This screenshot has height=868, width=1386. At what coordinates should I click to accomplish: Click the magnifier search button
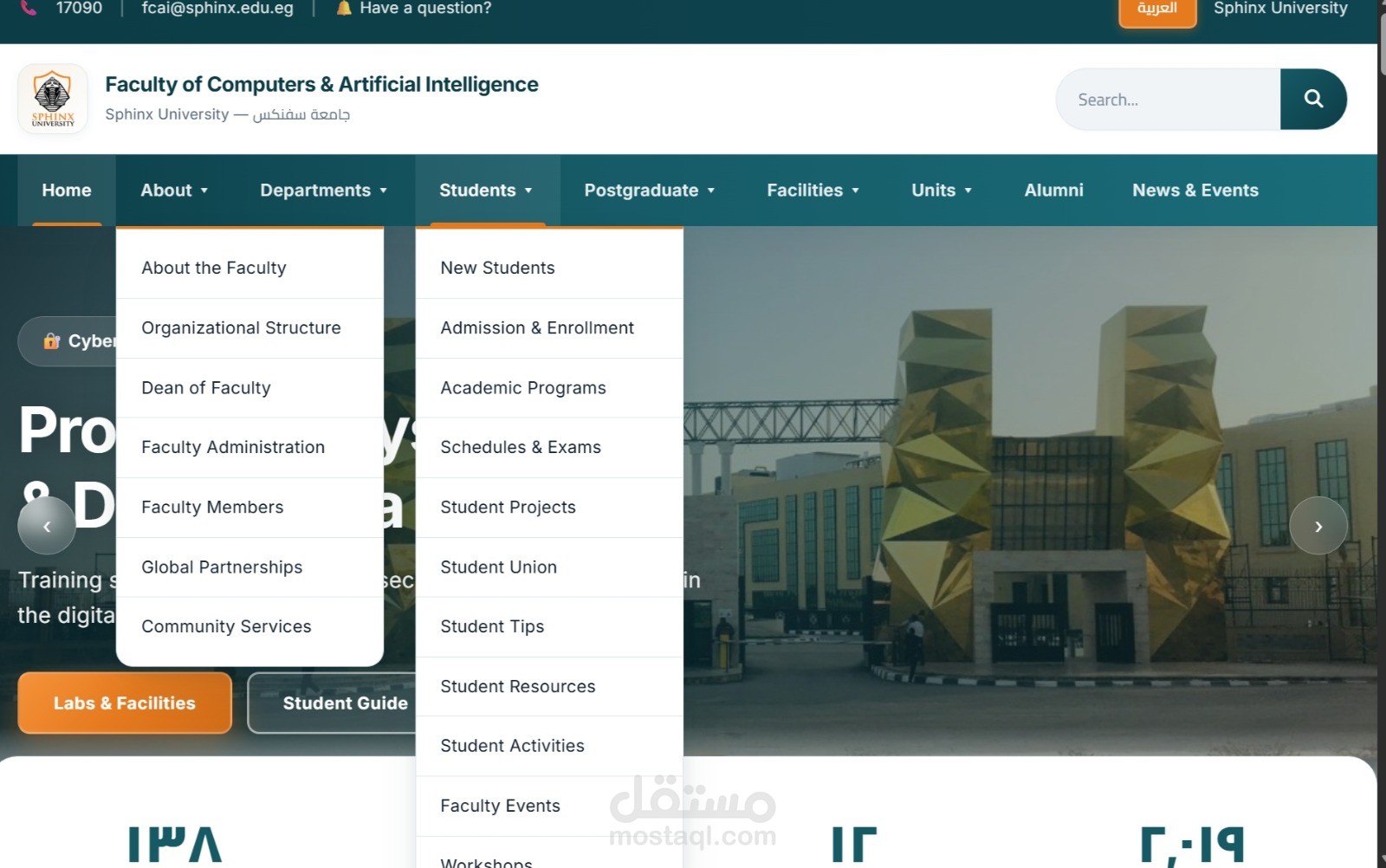point(1313,99)
